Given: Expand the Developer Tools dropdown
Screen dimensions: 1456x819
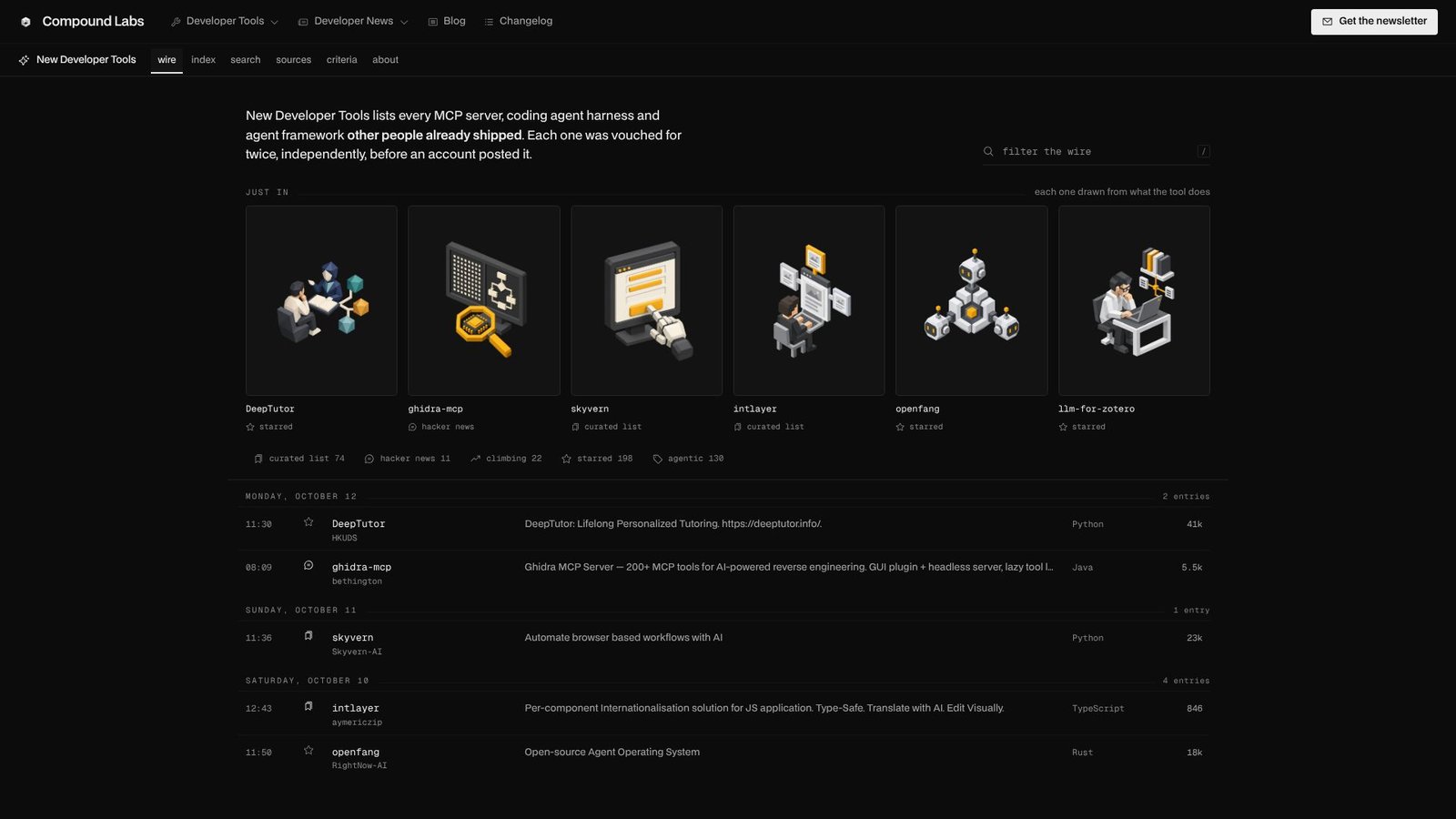Looking at the screenshot, I should coord(225,21).
